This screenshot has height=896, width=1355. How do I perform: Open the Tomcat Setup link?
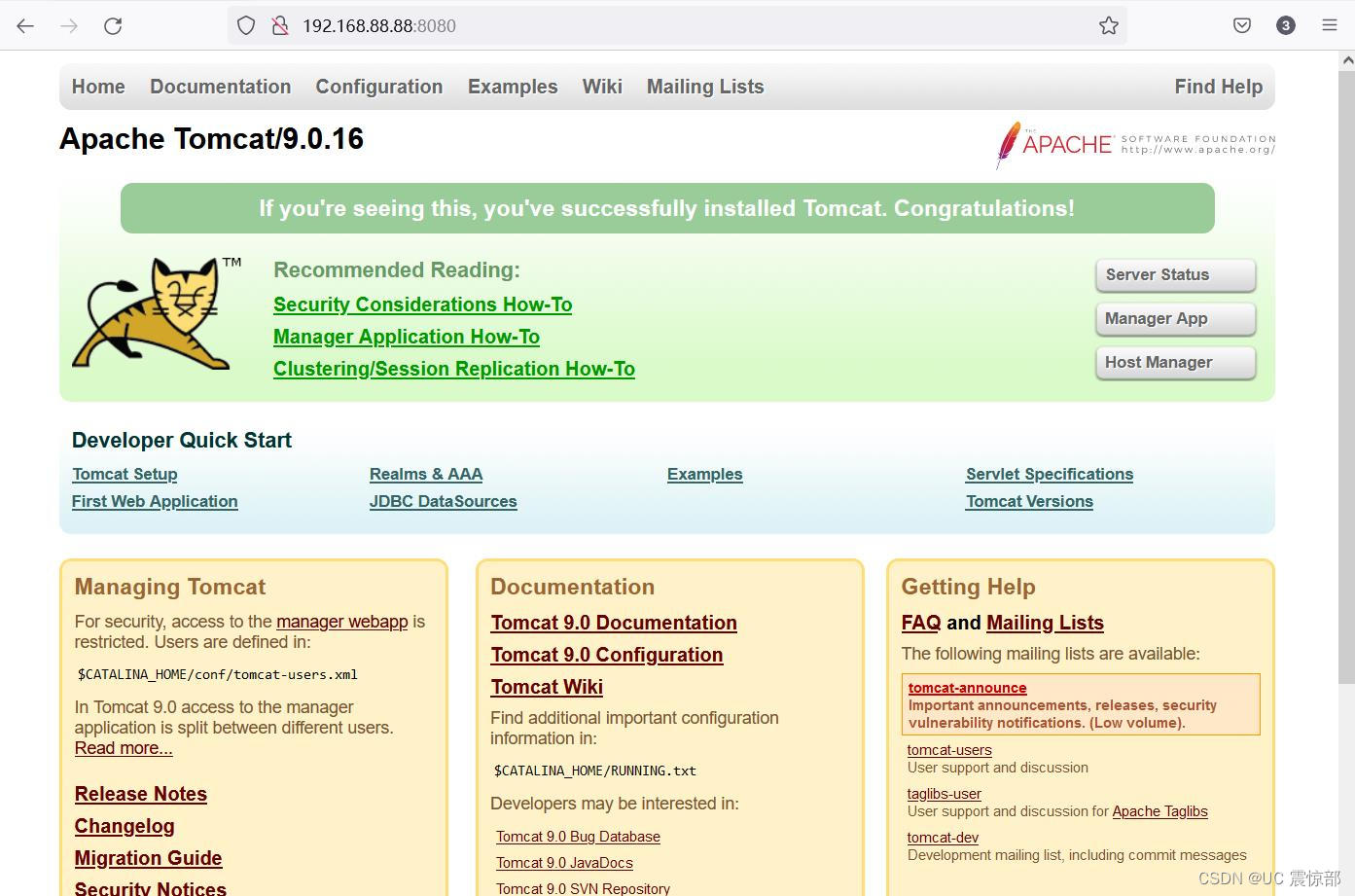coord(125,474)
